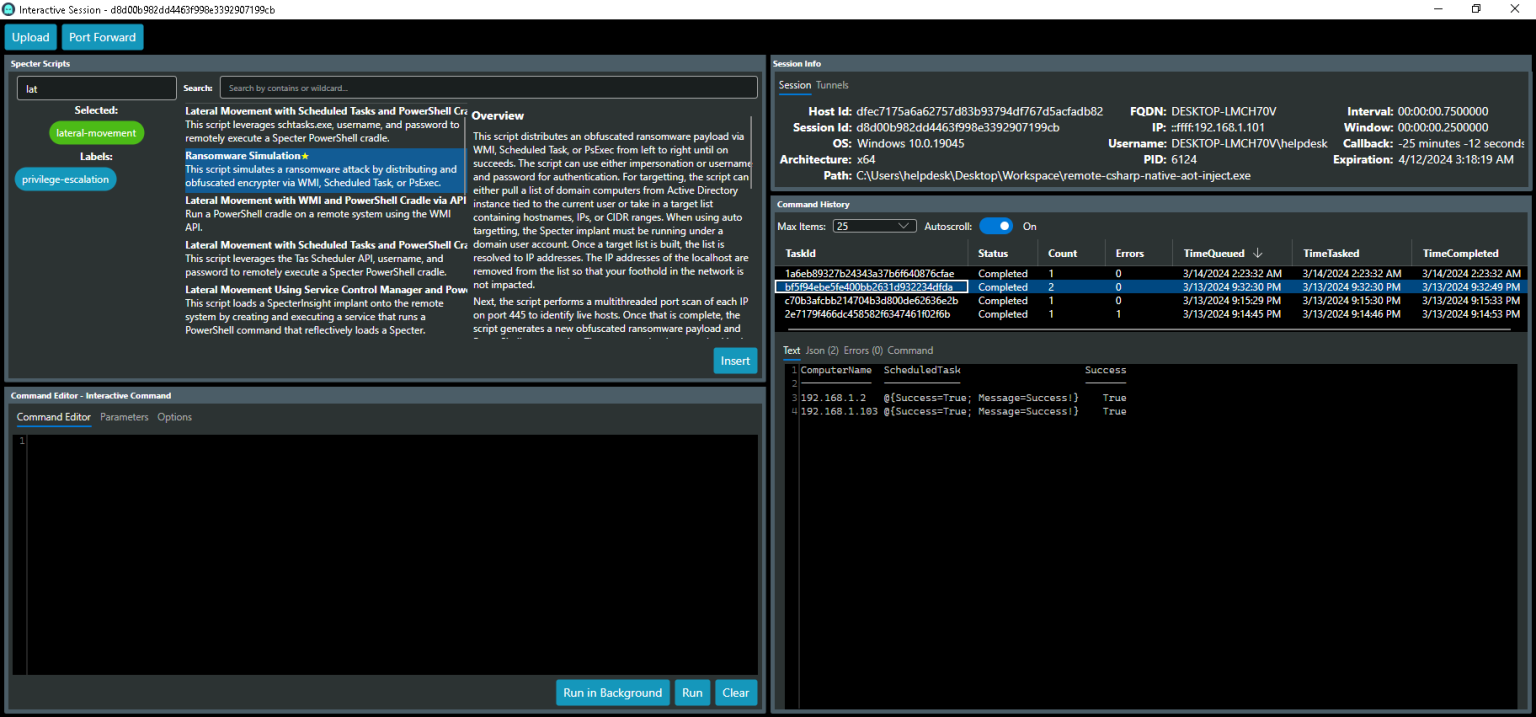The image size is (1536, 717).
Task: Open the Max Items dropdown
Action: pyautogui.click(x=874, y=226)
